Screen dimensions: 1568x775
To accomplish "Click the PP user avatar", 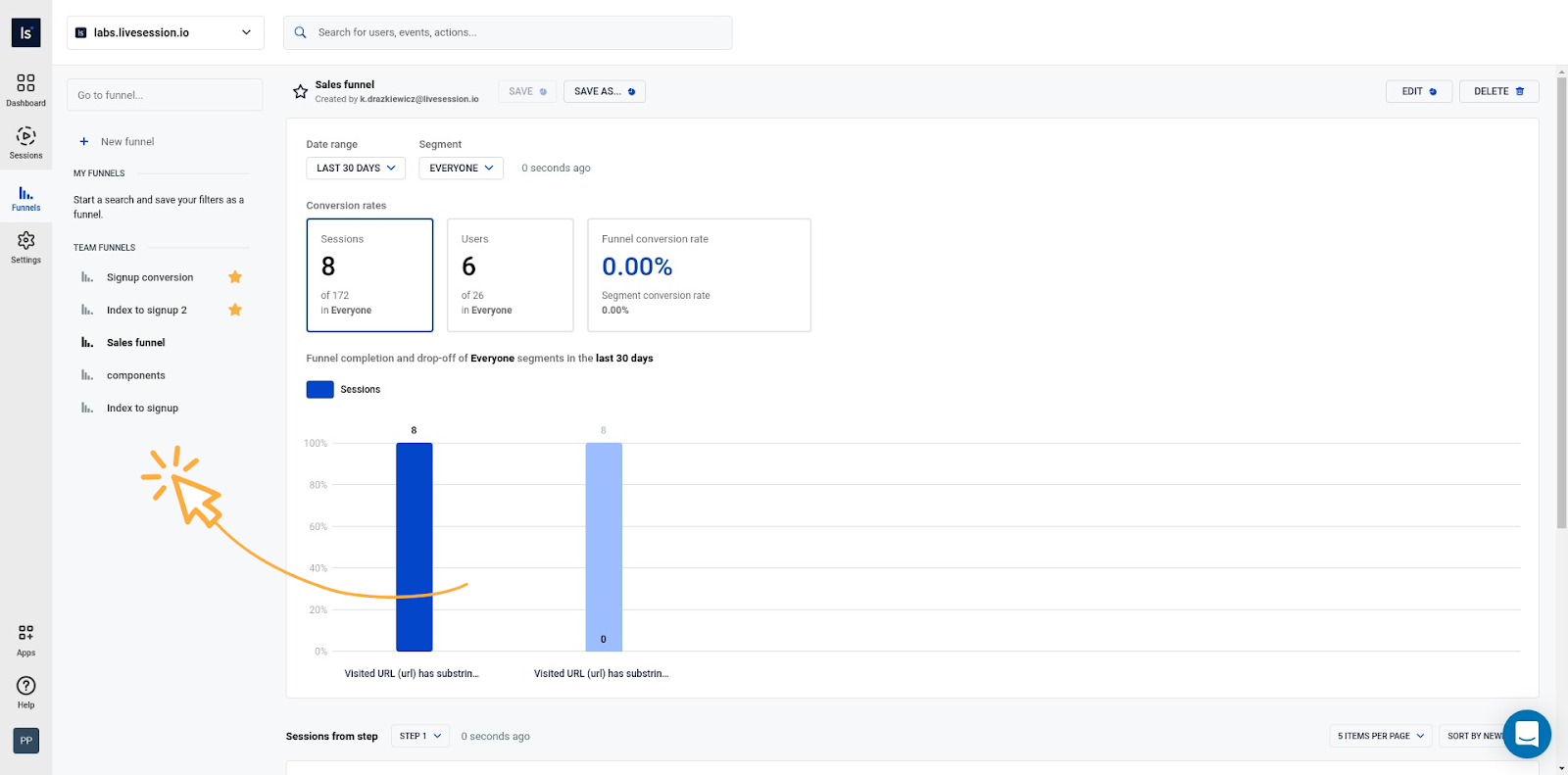I will pyautogui.click(x=25, y=741).
